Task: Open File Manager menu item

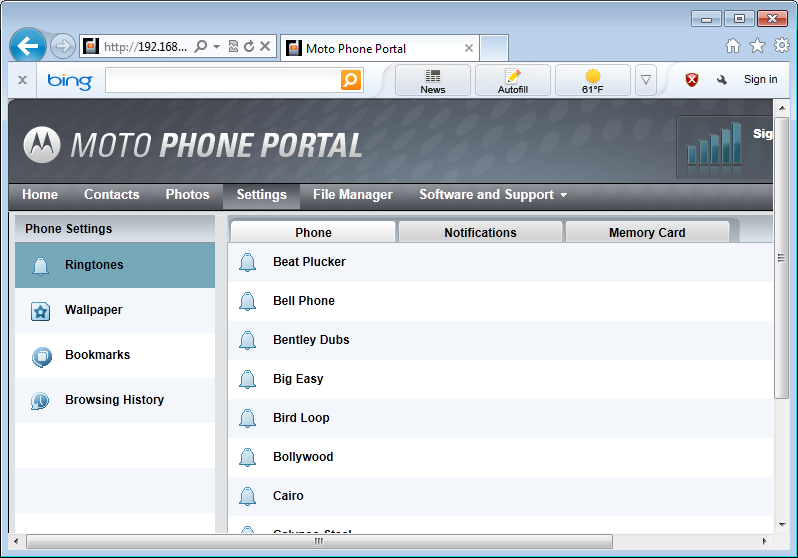Action: [353, 194]
